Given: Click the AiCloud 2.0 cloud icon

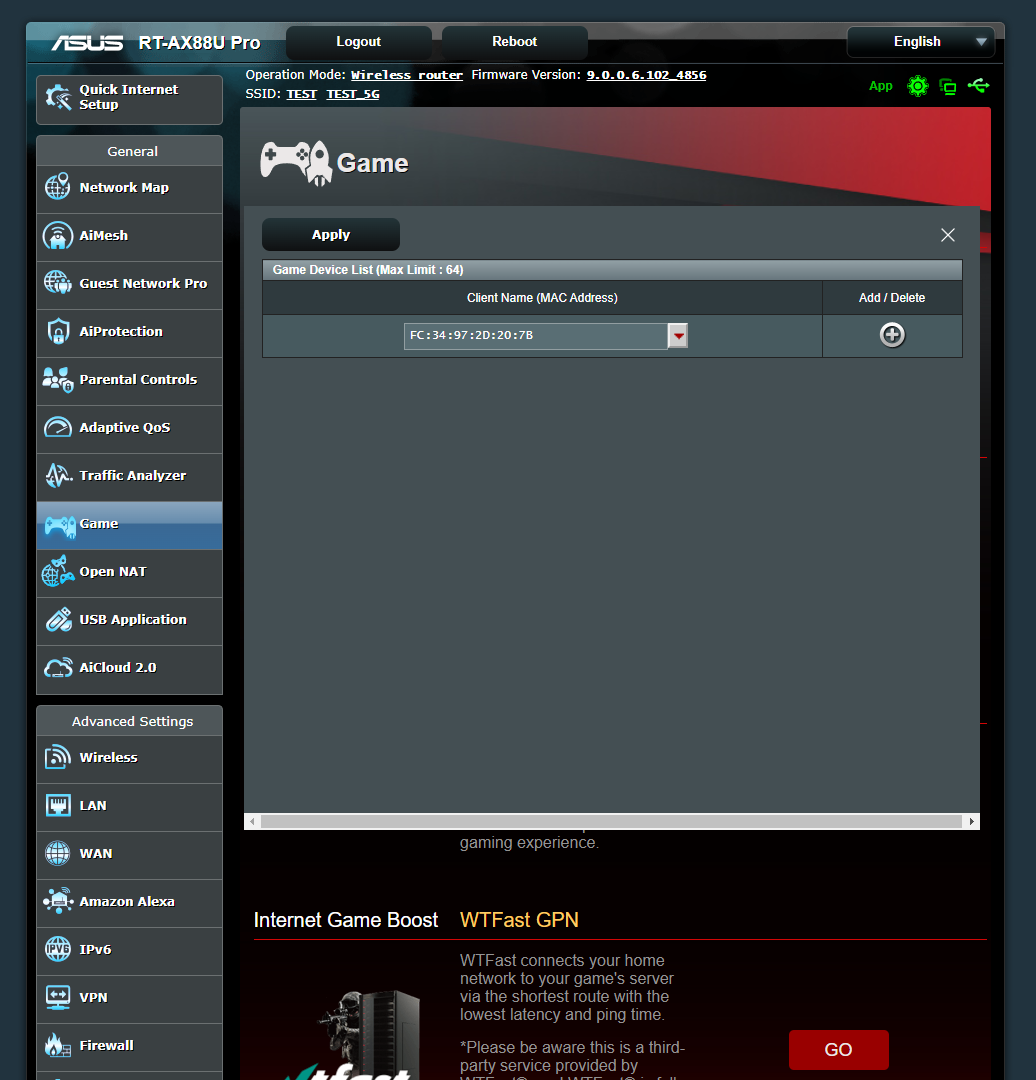Looking at the screenshot, I should point(58,667).
